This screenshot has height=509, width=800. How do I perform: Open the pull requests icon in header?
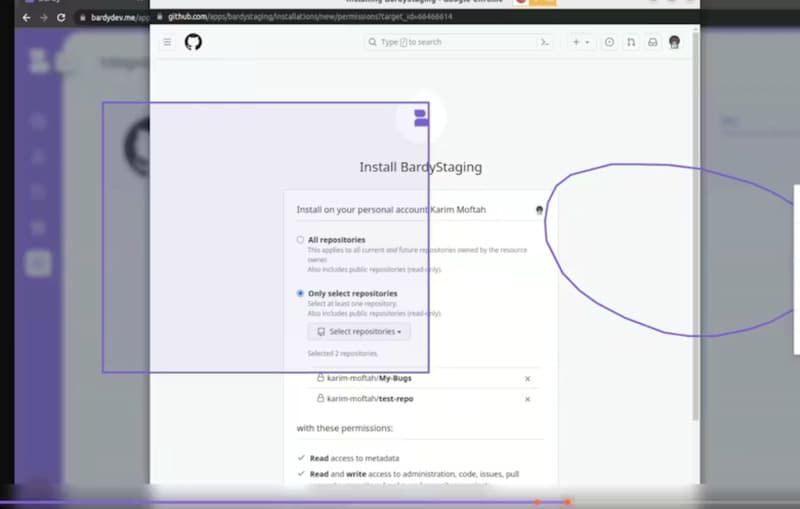tap(631, 42)
